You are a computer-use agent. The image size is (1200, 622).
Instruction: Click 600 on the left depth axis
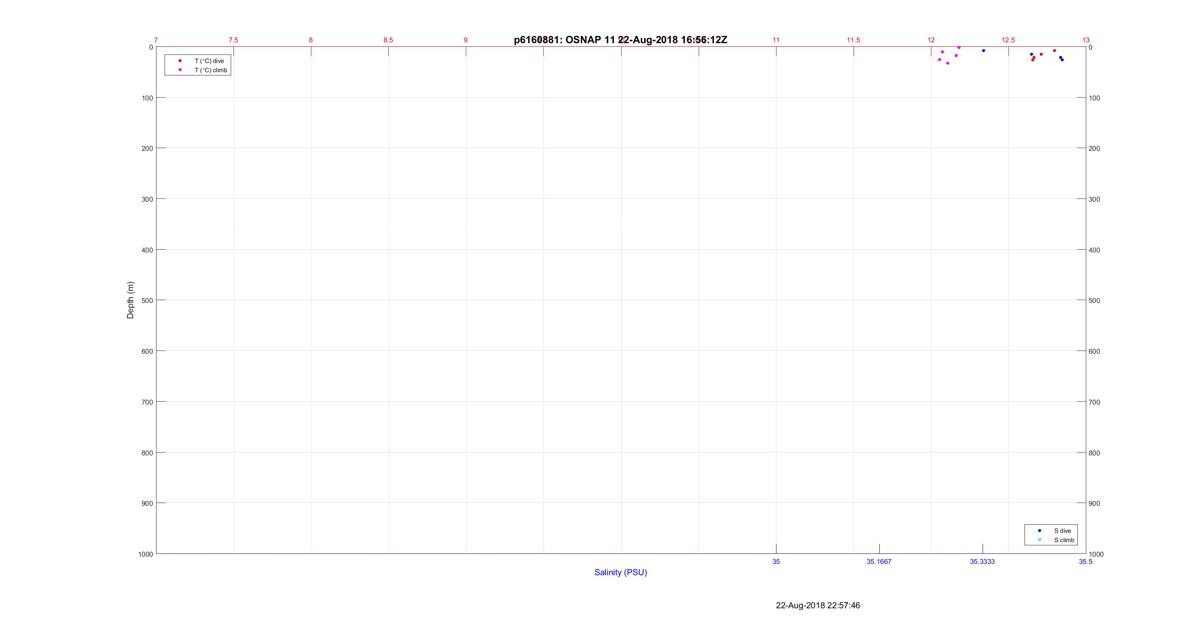[146, 351]
